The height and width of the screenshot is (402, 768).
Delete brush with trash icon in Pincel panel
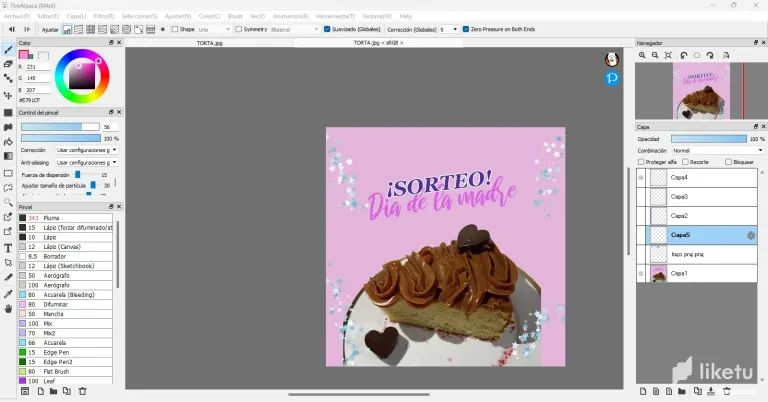click(x=82, y=391)
